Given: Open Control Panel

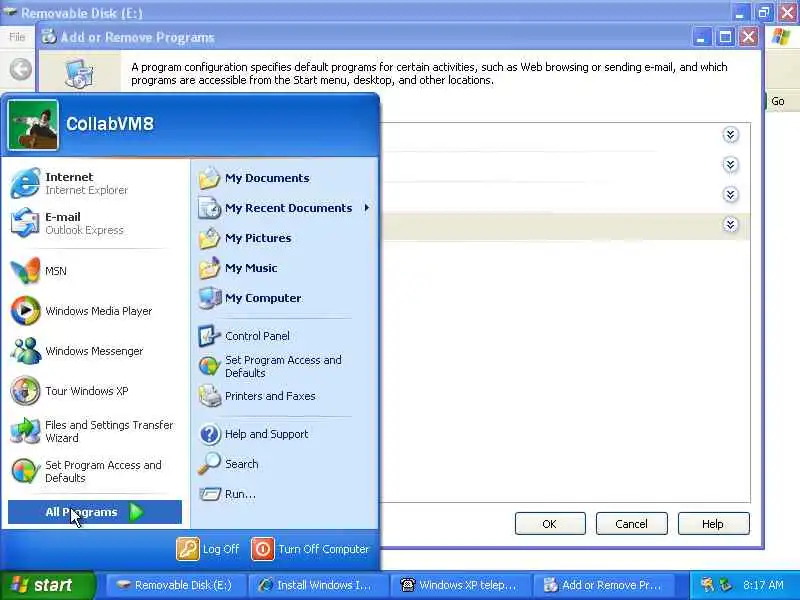Looking at the screenshot, I should click(284, 336).
